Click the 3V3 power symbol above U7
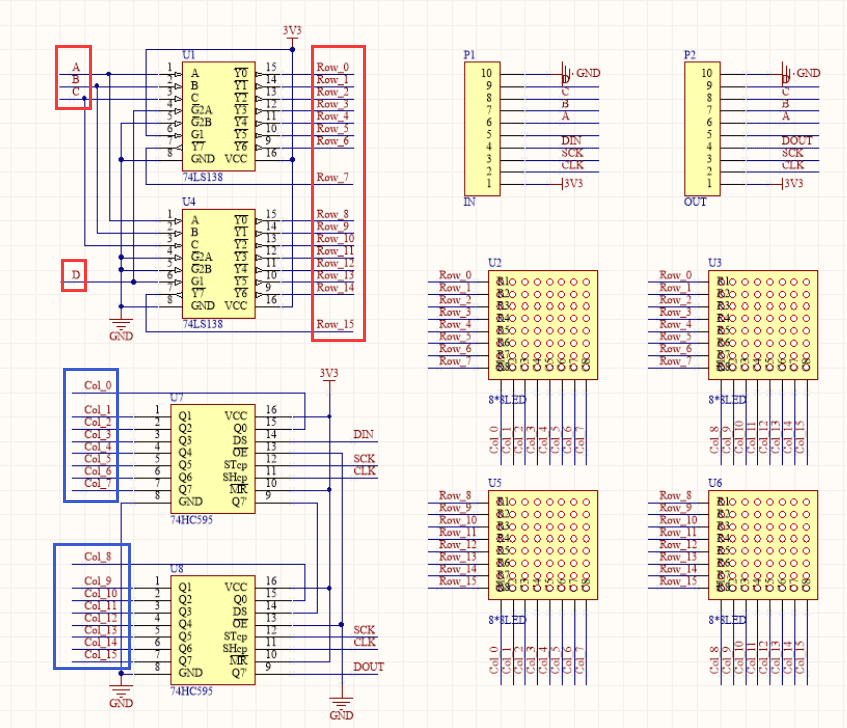847x728 pixels. click(x=328, y=374)
